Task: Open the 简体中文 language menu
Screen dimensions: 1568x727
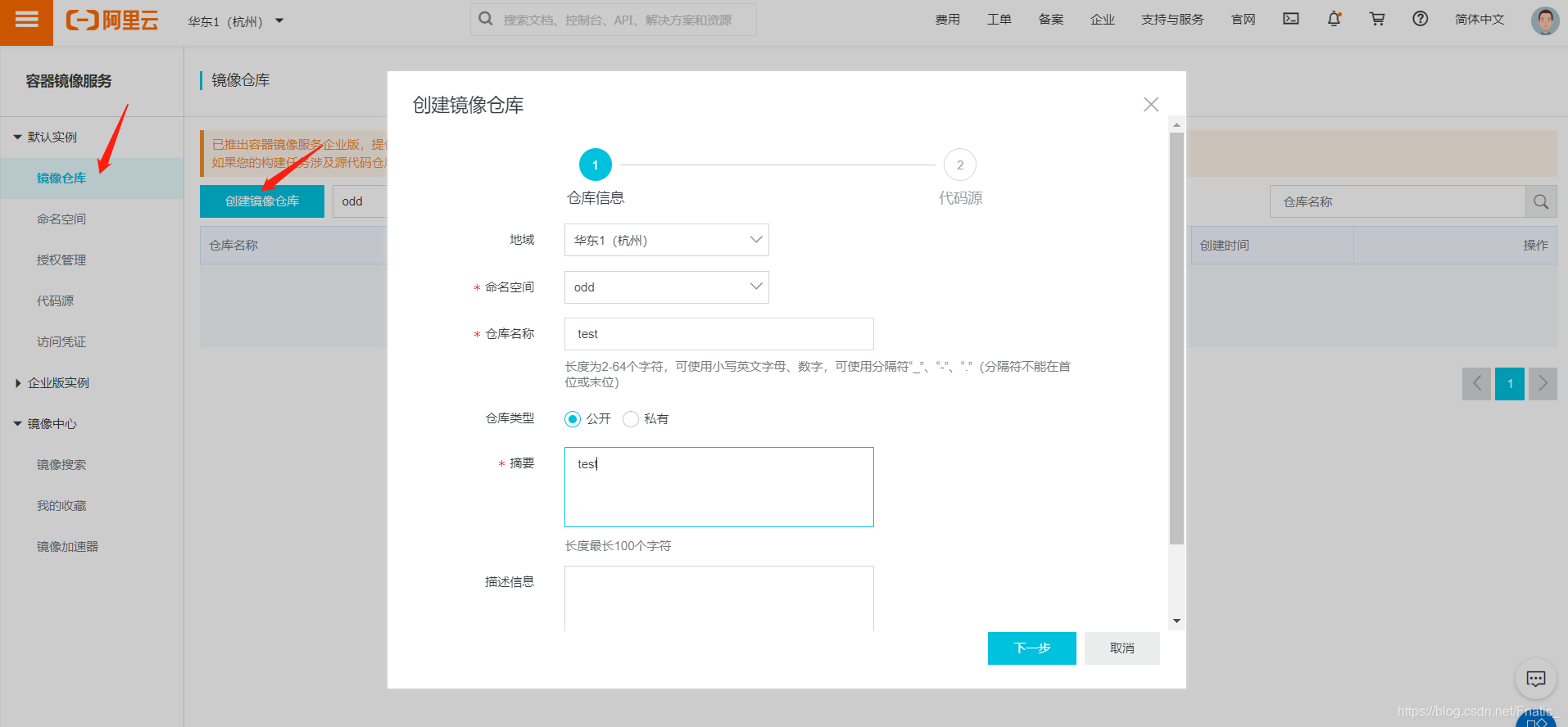Action: click(x=1480, y=19)
